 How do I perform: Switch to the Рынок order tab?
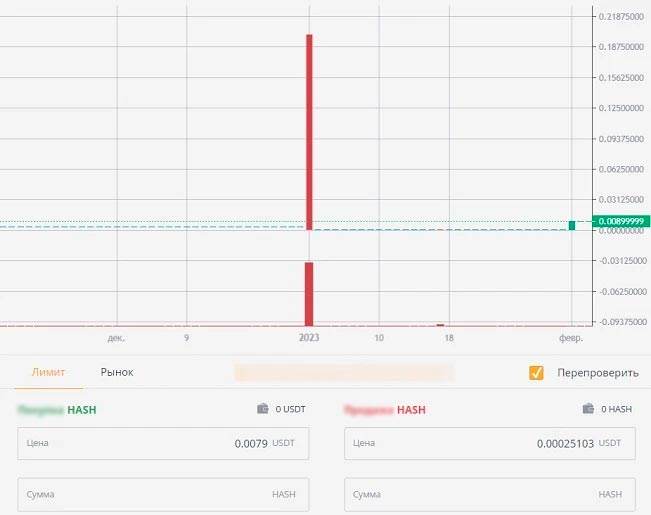[117, 372]
